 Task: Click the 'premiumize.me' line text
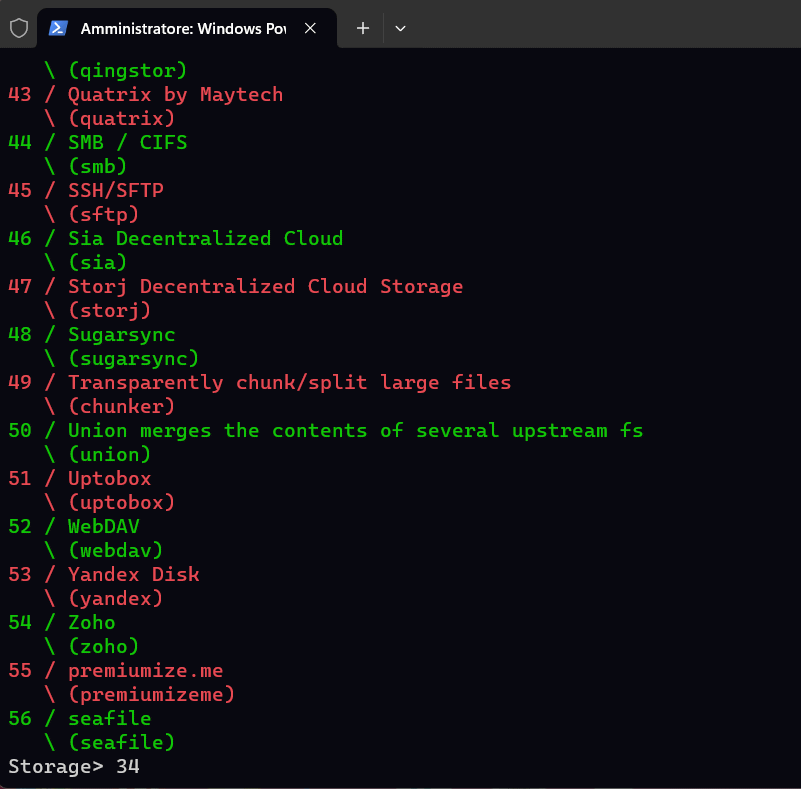pyautogui.click(x=145, y=671)
